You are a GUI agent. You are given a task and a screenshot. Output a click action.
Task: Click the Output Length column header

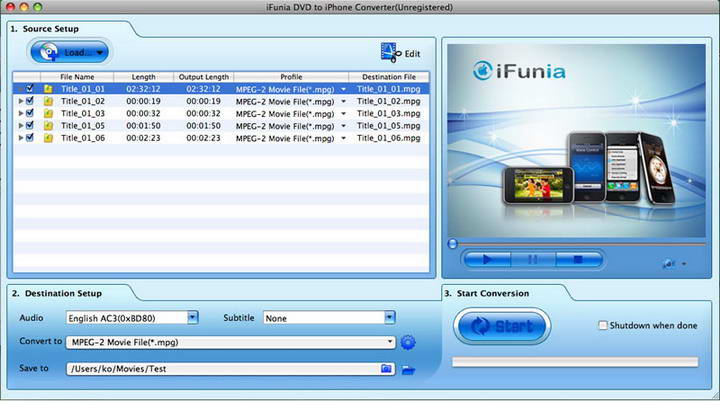point(204,77)
